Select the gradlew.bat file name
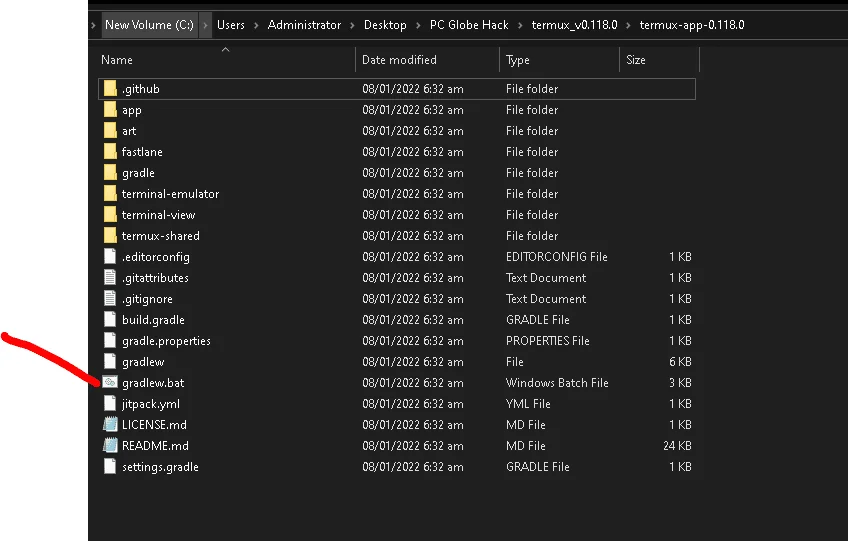 click(153, 383)
